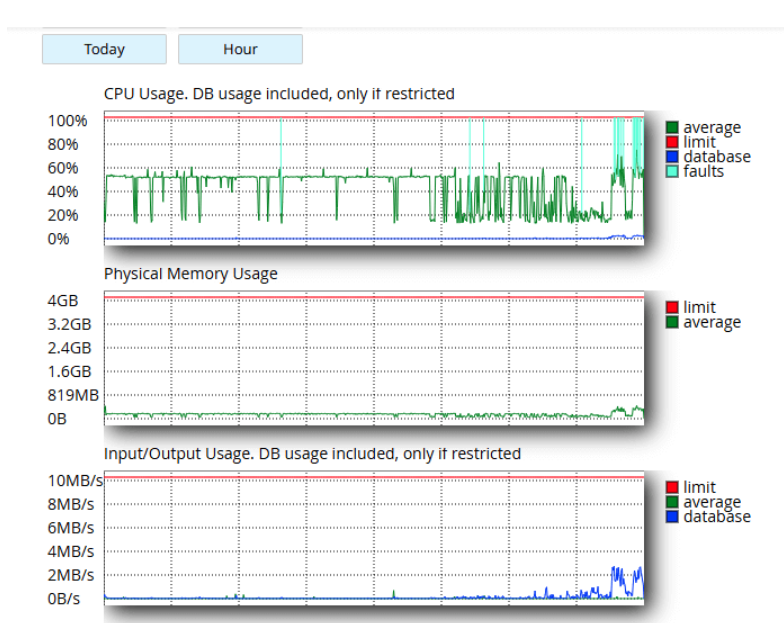Click green average swatch in Memory legend
This screenshot has height=623, width=784.
coord(672,322)
